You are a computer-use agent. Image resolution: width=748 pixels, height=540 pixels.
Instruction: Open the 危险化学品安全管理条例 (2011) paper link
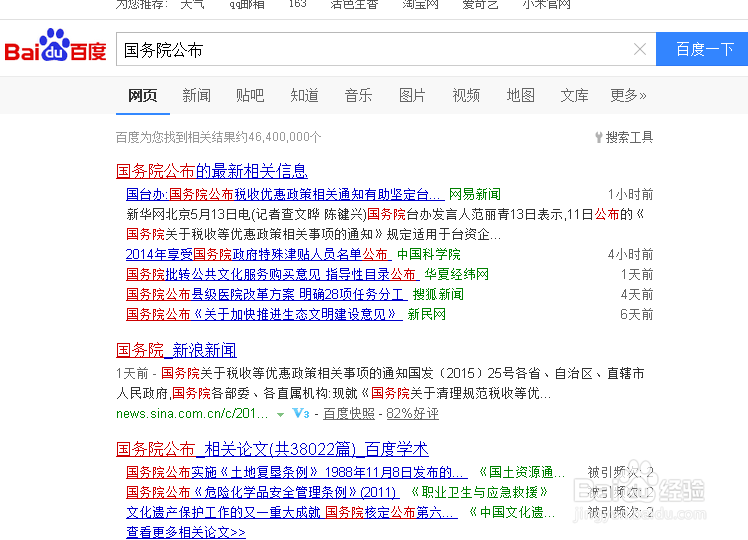262,492
